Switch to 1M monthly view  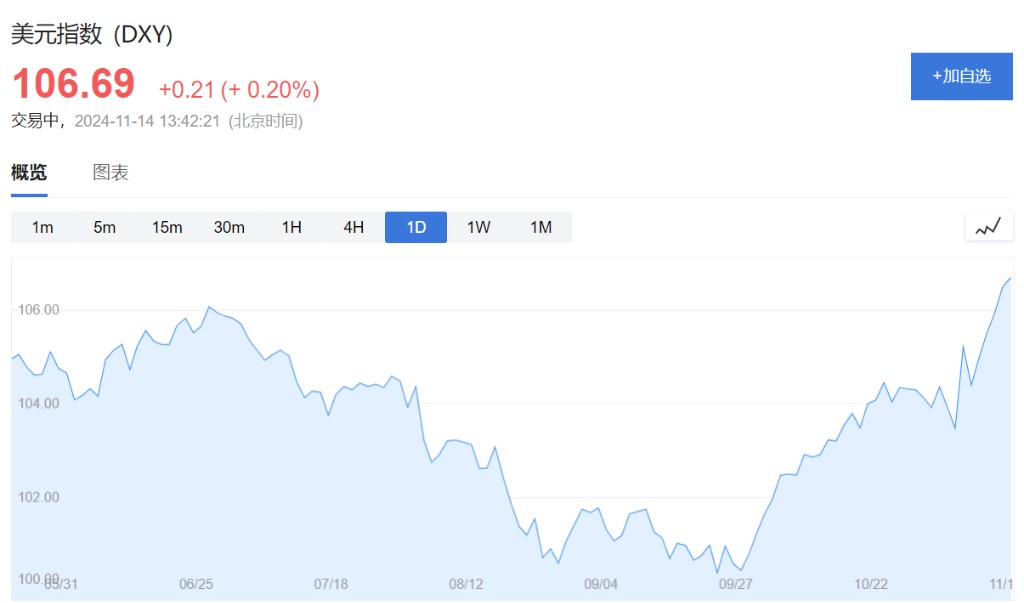(541, 227)
